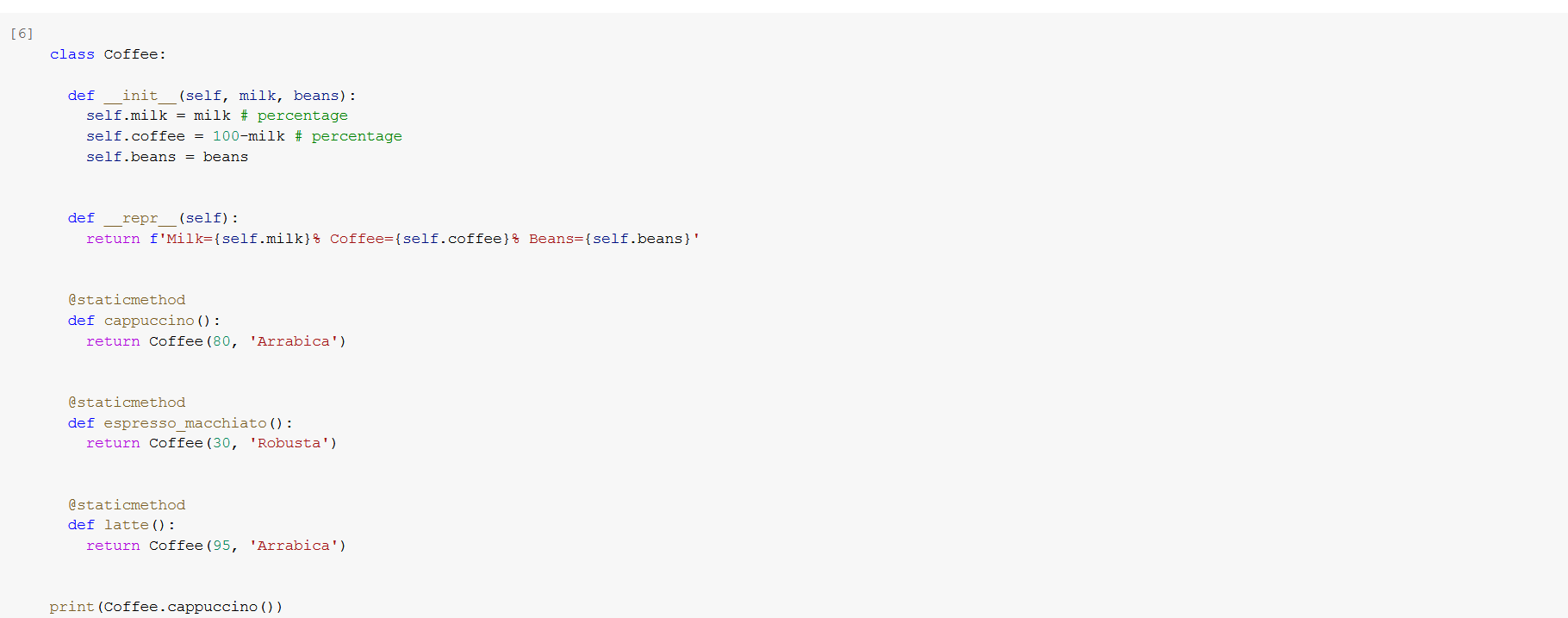Place cursor on the __repr__ method name
Viewport: 1568px width, 618px height.
click(x=140, y=218)
